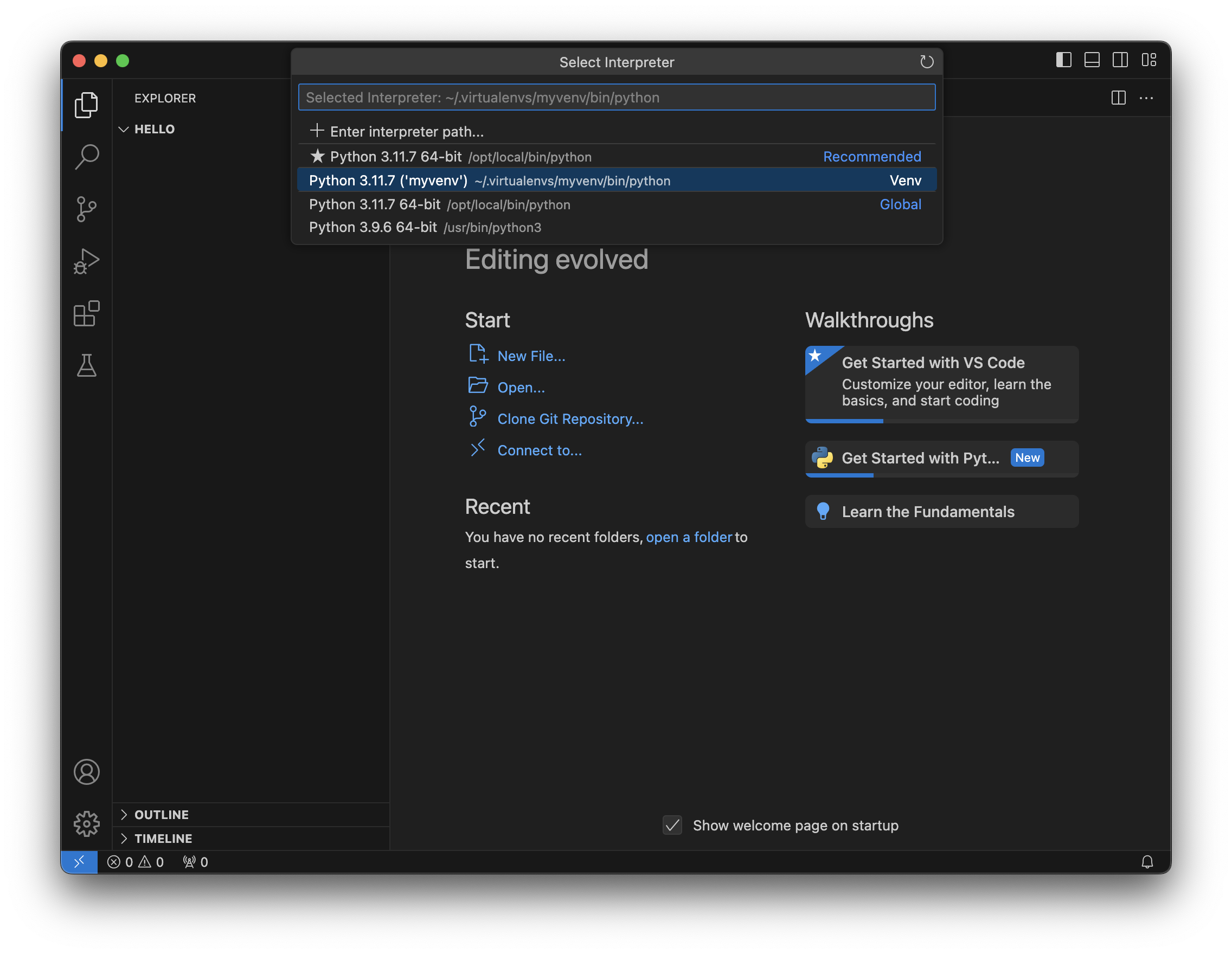
Task: Click the Connect to remote icon
Action: click(478, 448)
